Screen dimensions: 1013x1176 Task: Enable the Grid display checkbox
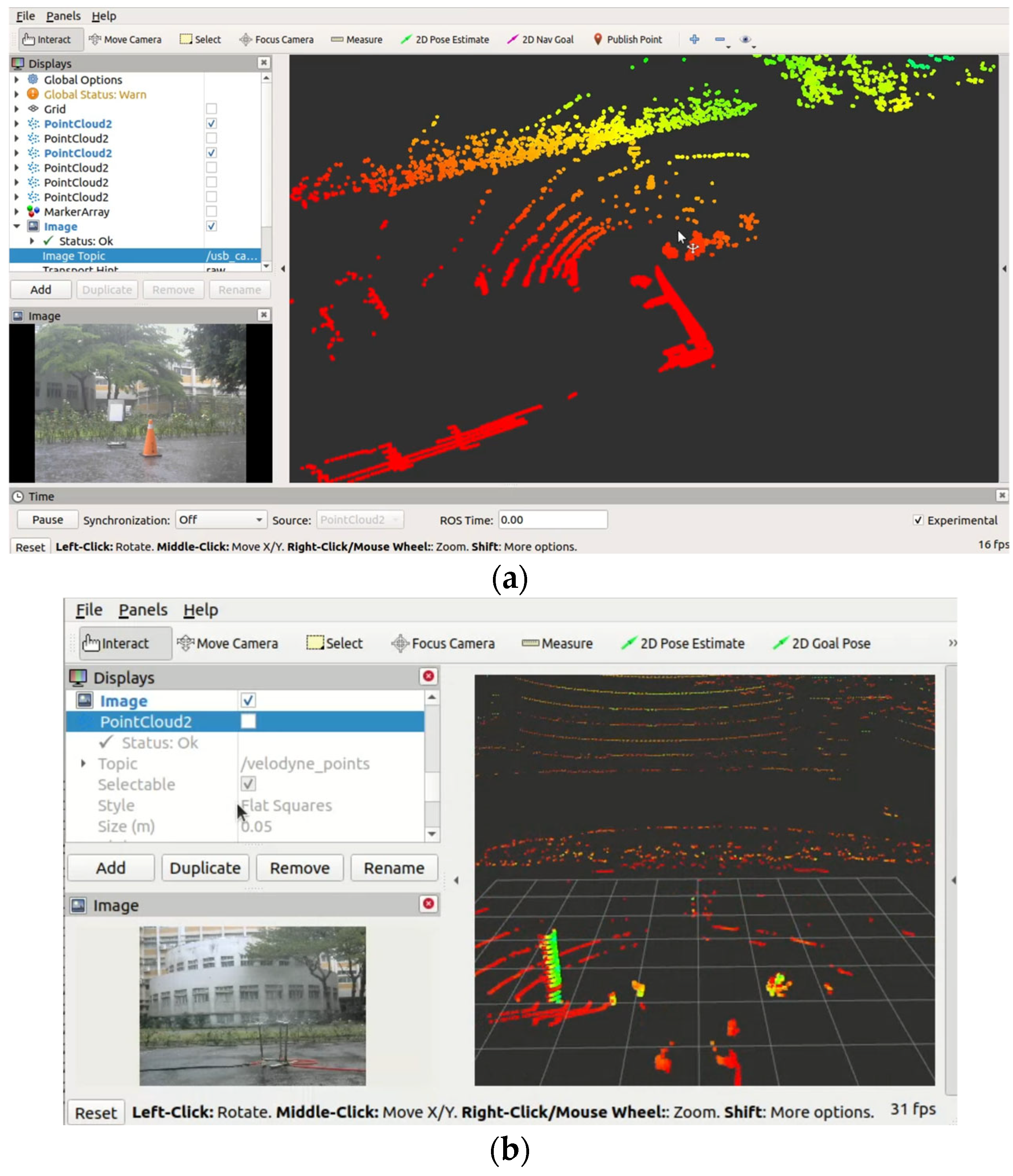coord(211,109)
